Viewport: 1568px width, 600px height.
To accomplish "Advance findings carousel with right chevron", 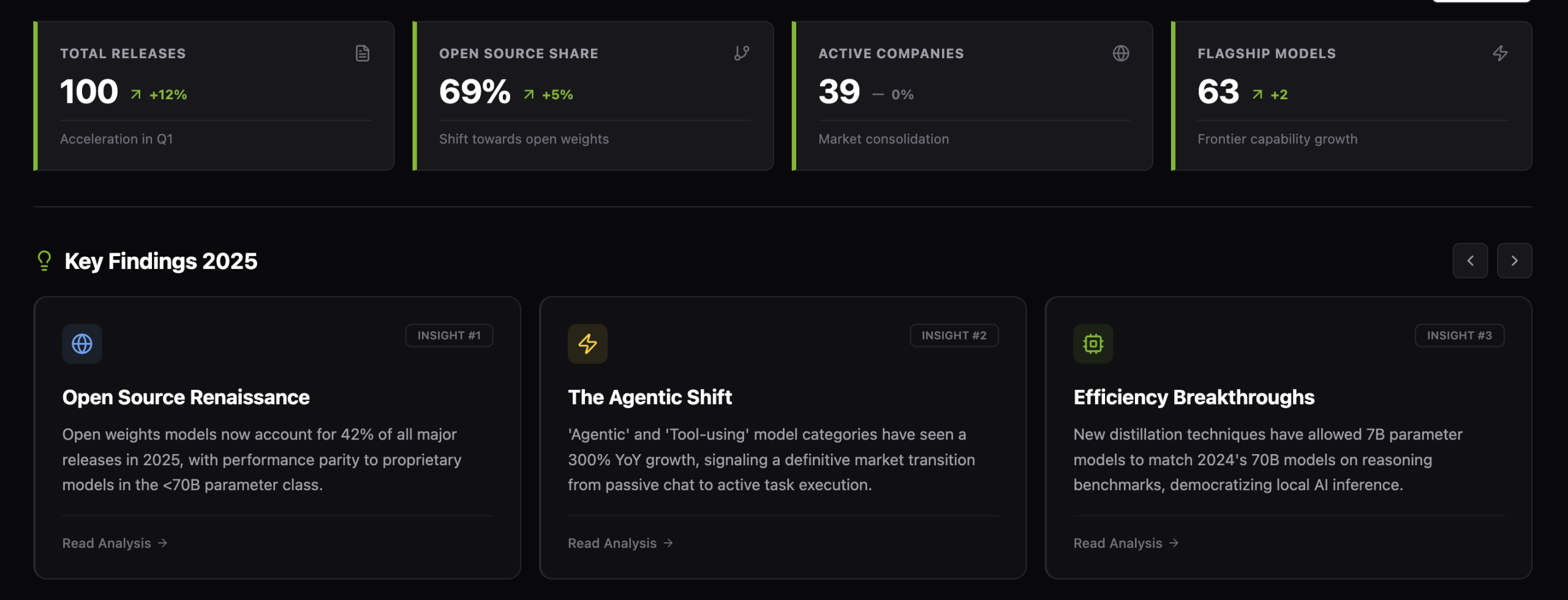I will click(x=1514, y=260).
